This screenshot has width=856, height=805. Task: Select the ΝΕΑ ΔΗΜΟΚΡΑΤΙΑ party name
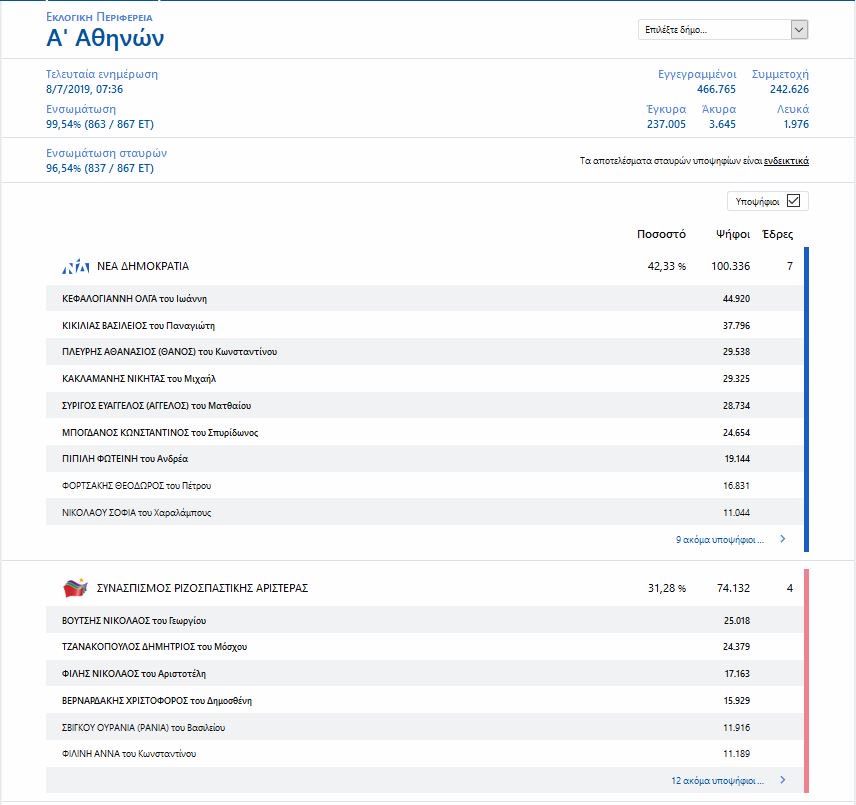pos(143,266)
